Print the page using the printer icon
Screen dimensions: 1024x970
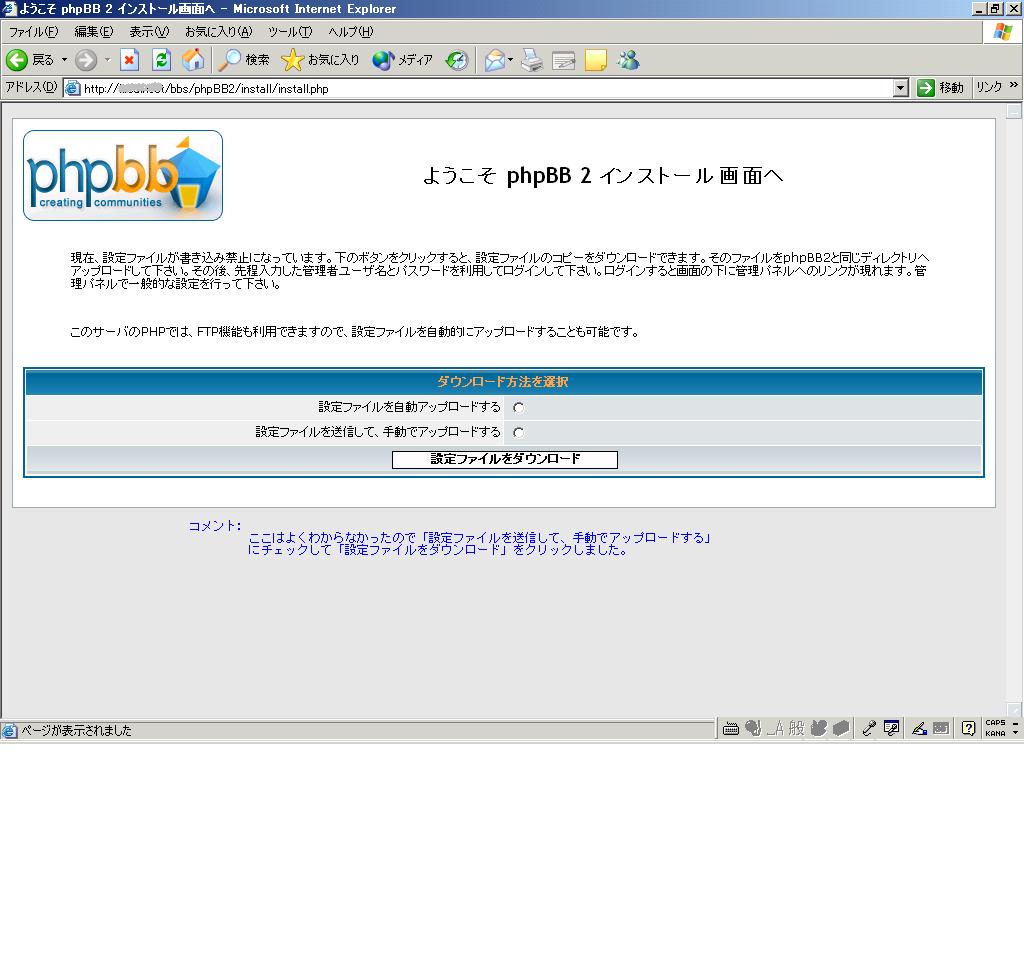click(x=532, y=60)
